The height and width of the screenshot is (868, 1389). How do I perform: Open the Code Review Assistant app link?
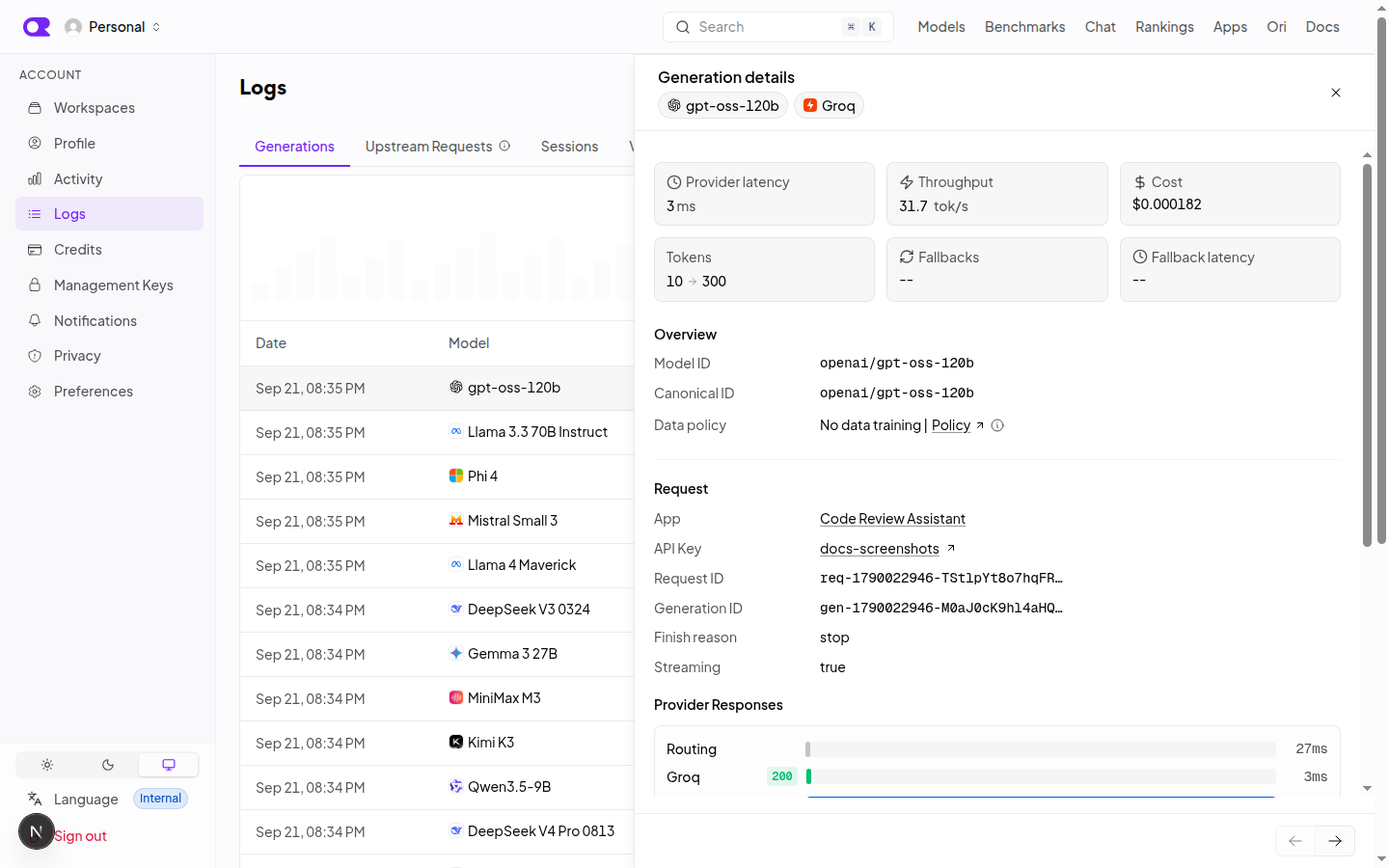pyautogui.click(x=892, y=519)
